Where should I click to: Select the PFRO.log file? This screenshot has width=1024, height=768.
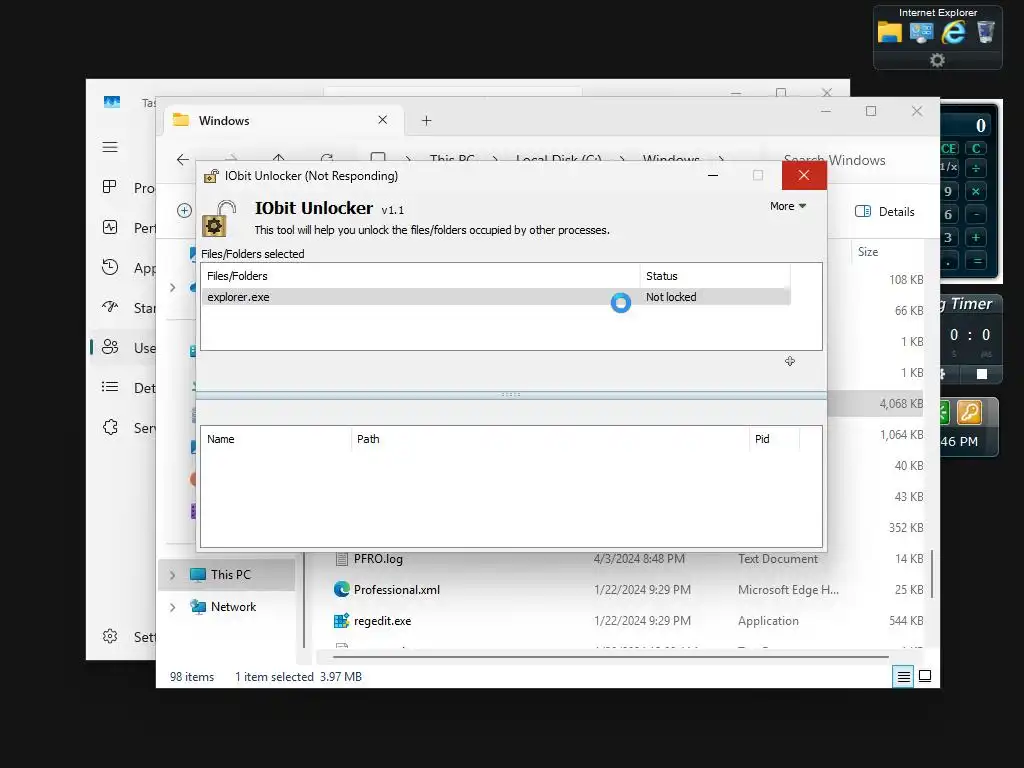tap(378, 559)
